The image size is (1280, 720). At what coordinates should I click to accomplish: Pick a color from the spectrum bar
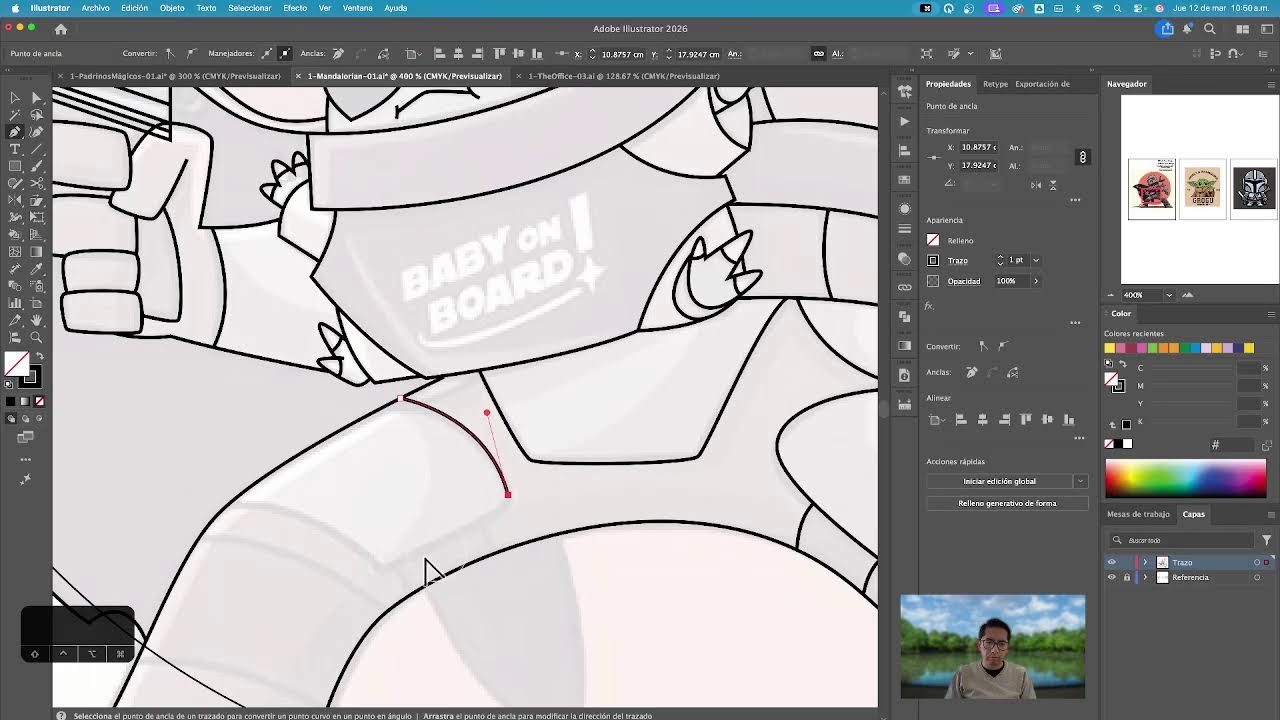tap(1185, 478)
